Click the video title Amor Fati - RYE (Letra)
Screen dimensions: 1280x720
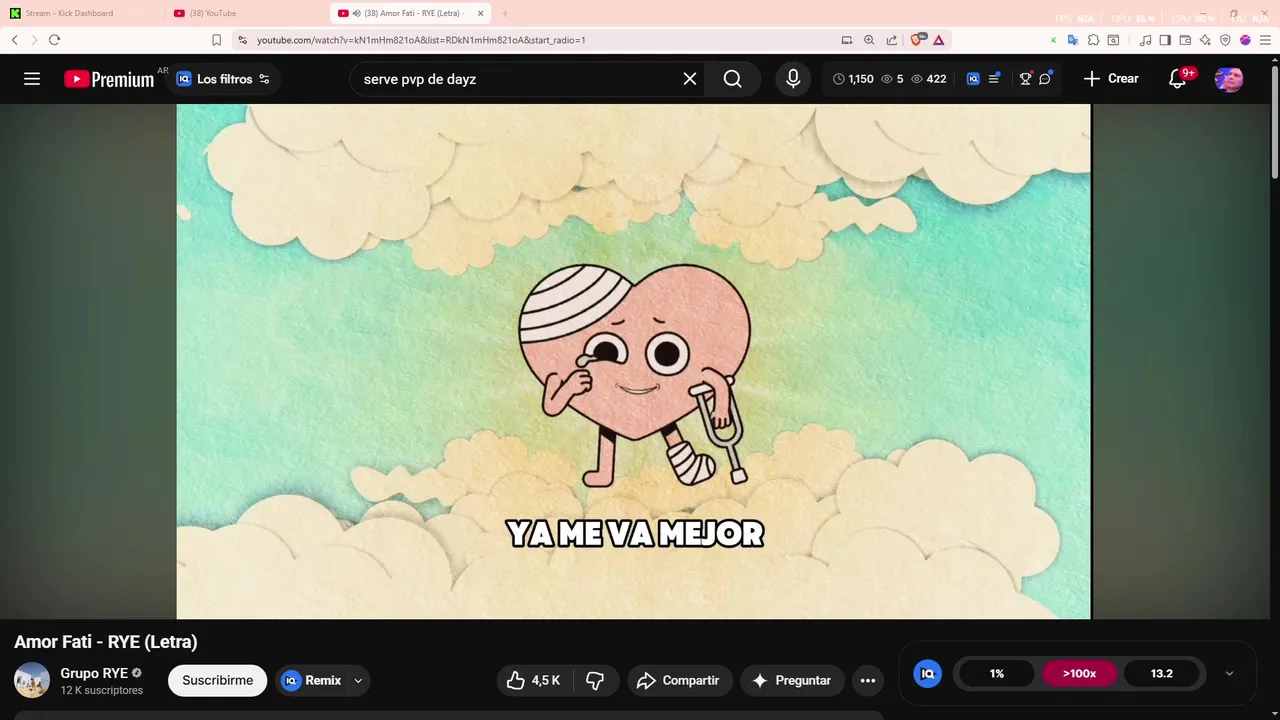[106, 642]
